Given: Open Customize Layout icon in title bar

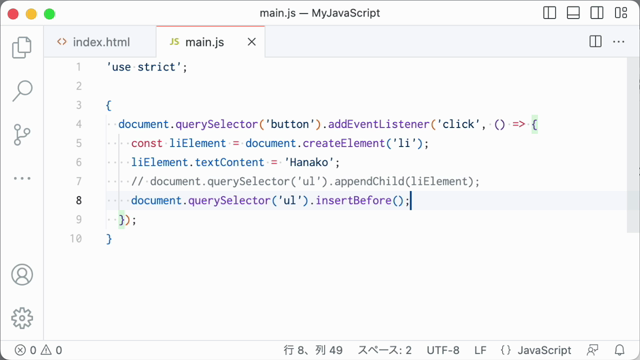Looking at the screenshot, I should pyautogui.click(x=621, y=13).
